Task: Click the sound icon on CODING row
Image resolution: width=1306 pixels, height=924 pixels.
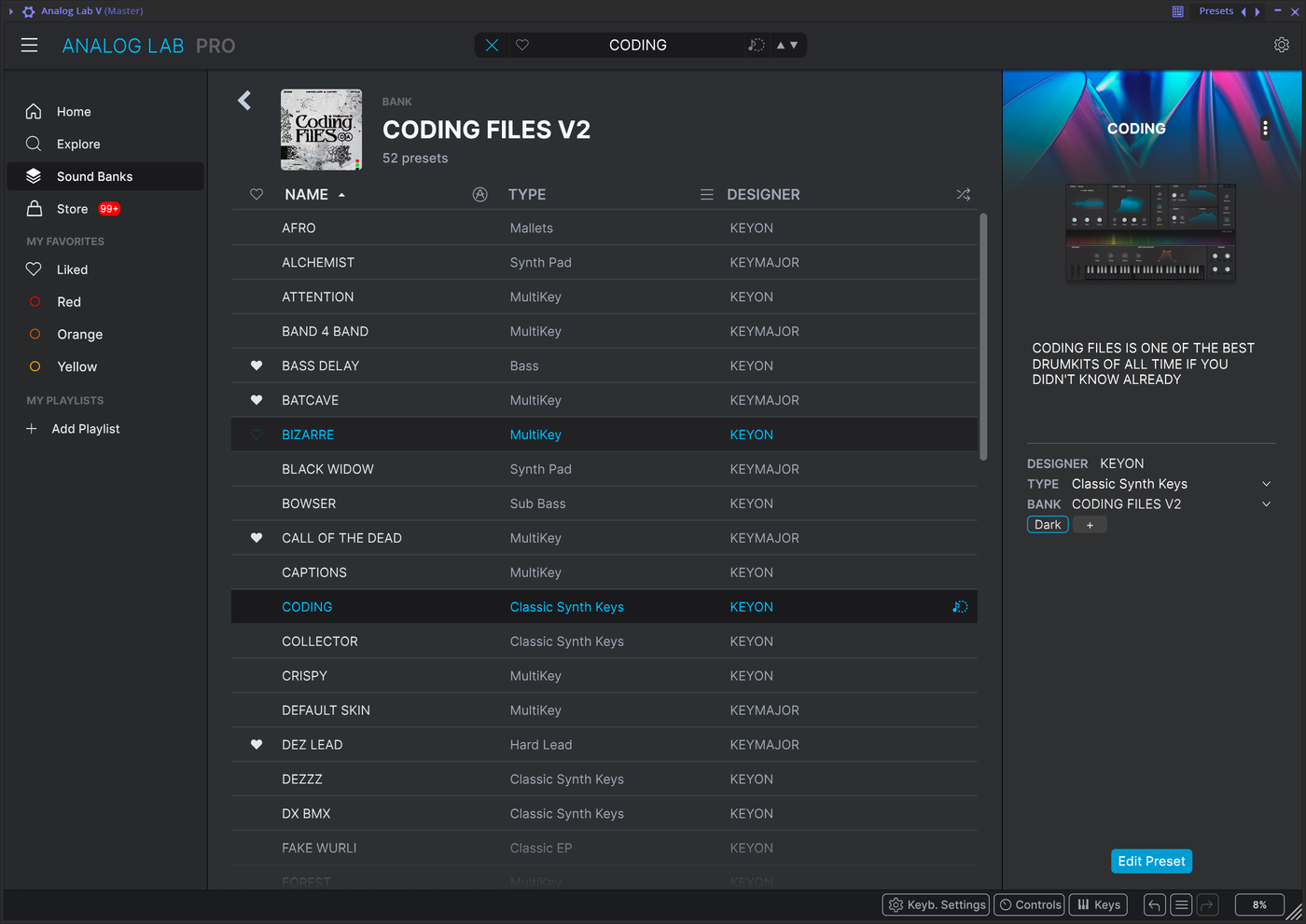Action: [960, 607]
